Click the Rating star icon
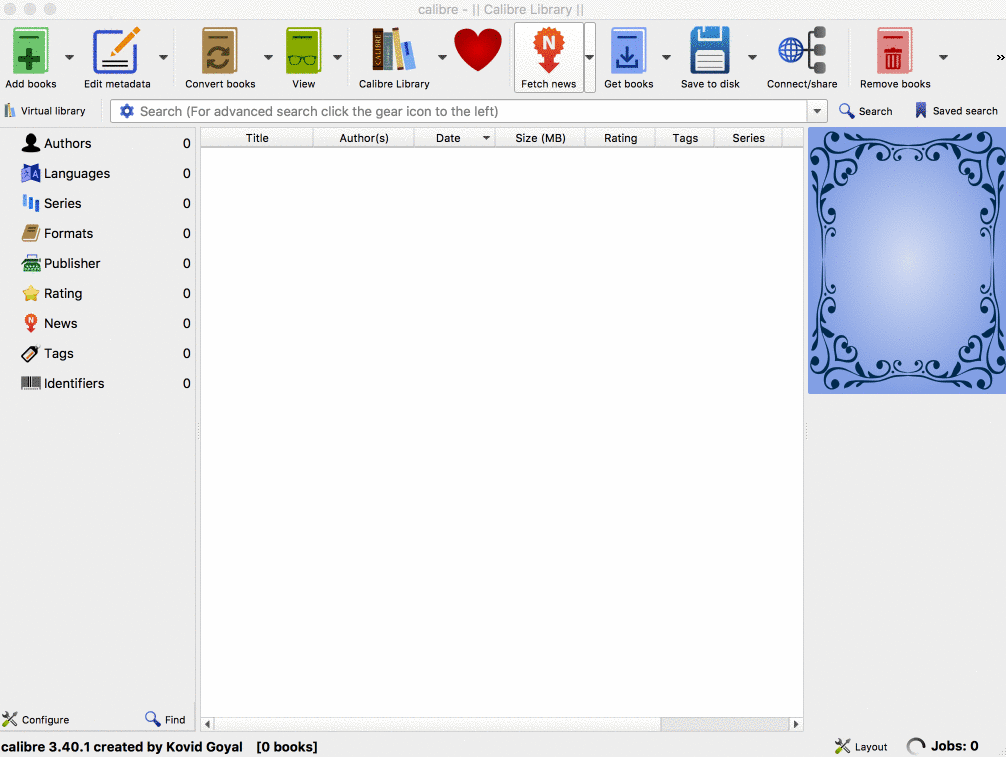 click(30, 293)
